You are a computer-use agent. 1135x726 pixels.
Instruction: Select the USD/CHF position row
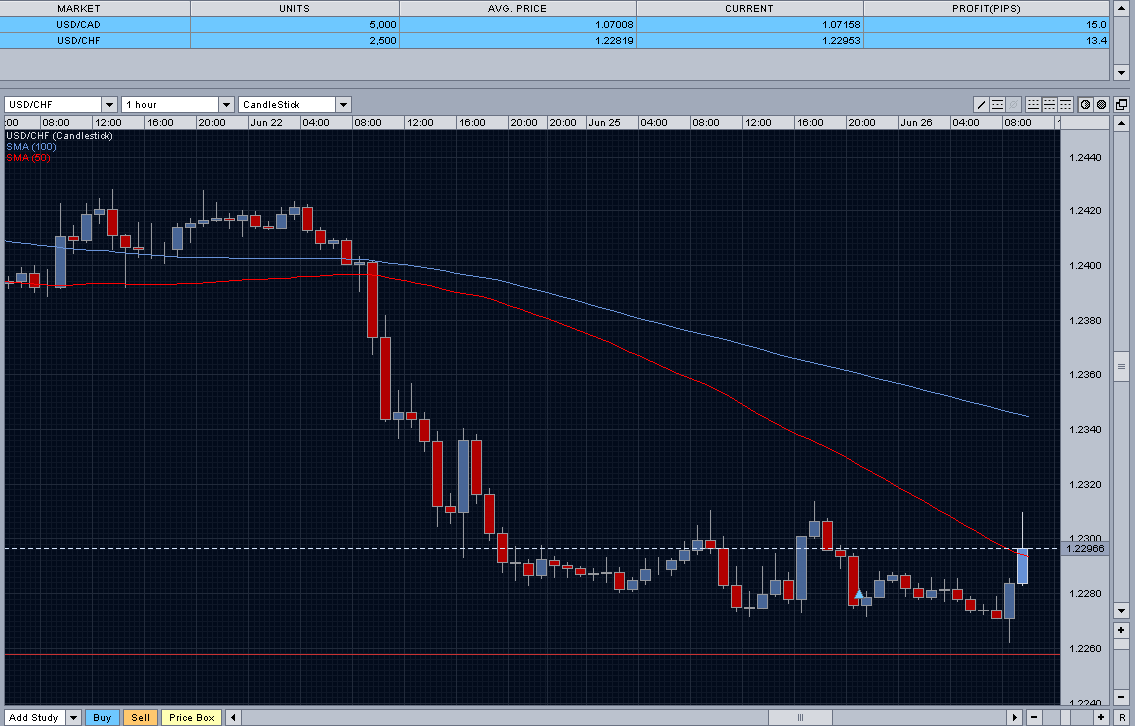click(x=554, y=41)
